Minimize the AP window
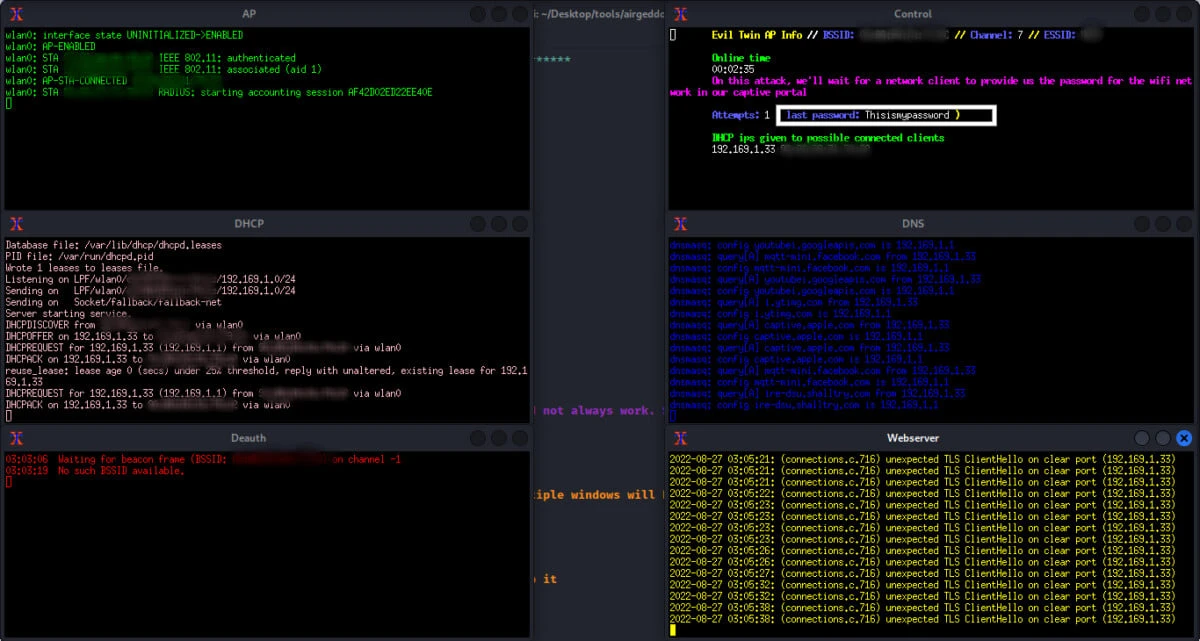1200x641 pixels. click(477, 14)
